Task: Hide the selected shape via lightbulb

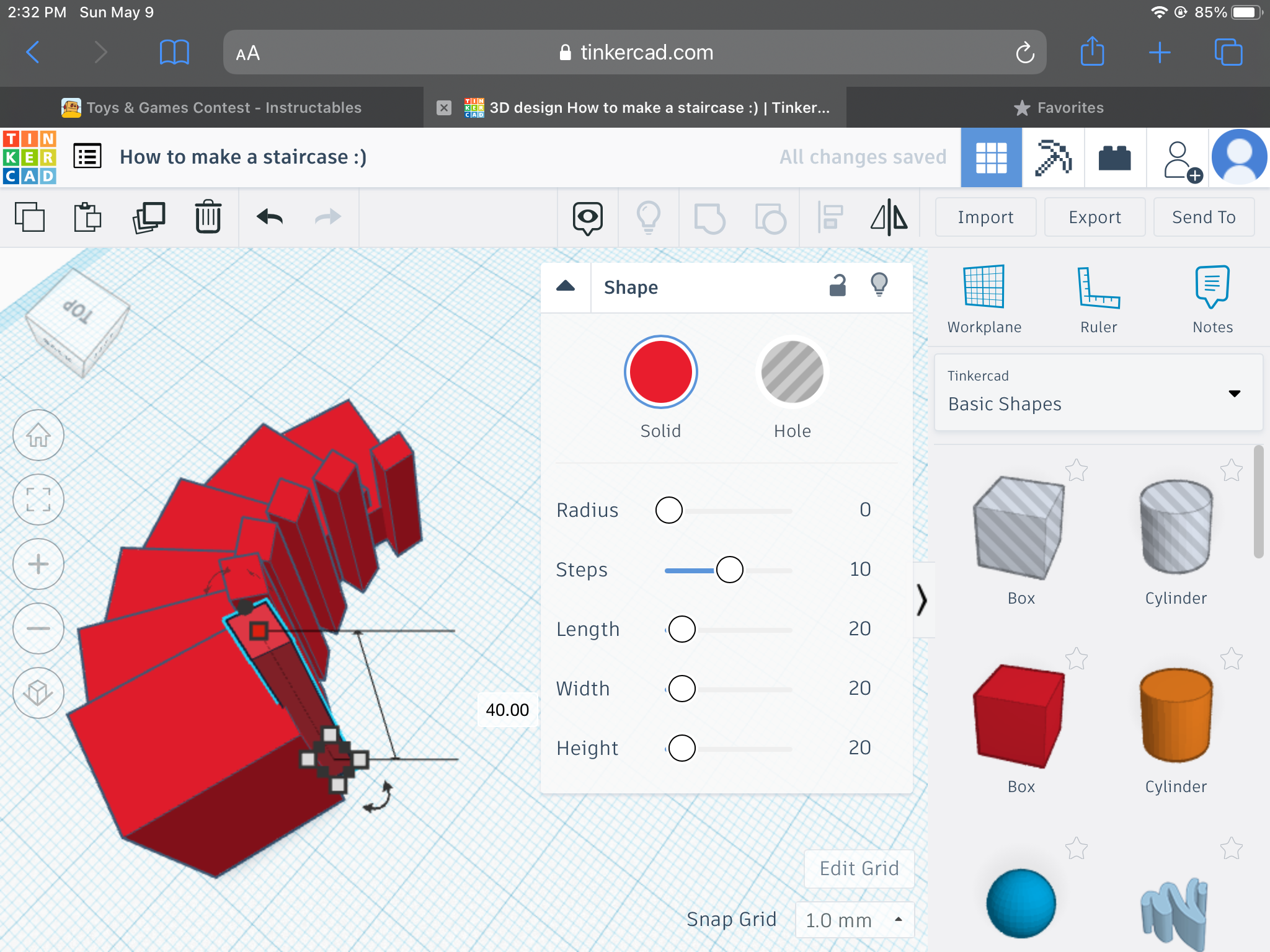Action: pos(879,285)
